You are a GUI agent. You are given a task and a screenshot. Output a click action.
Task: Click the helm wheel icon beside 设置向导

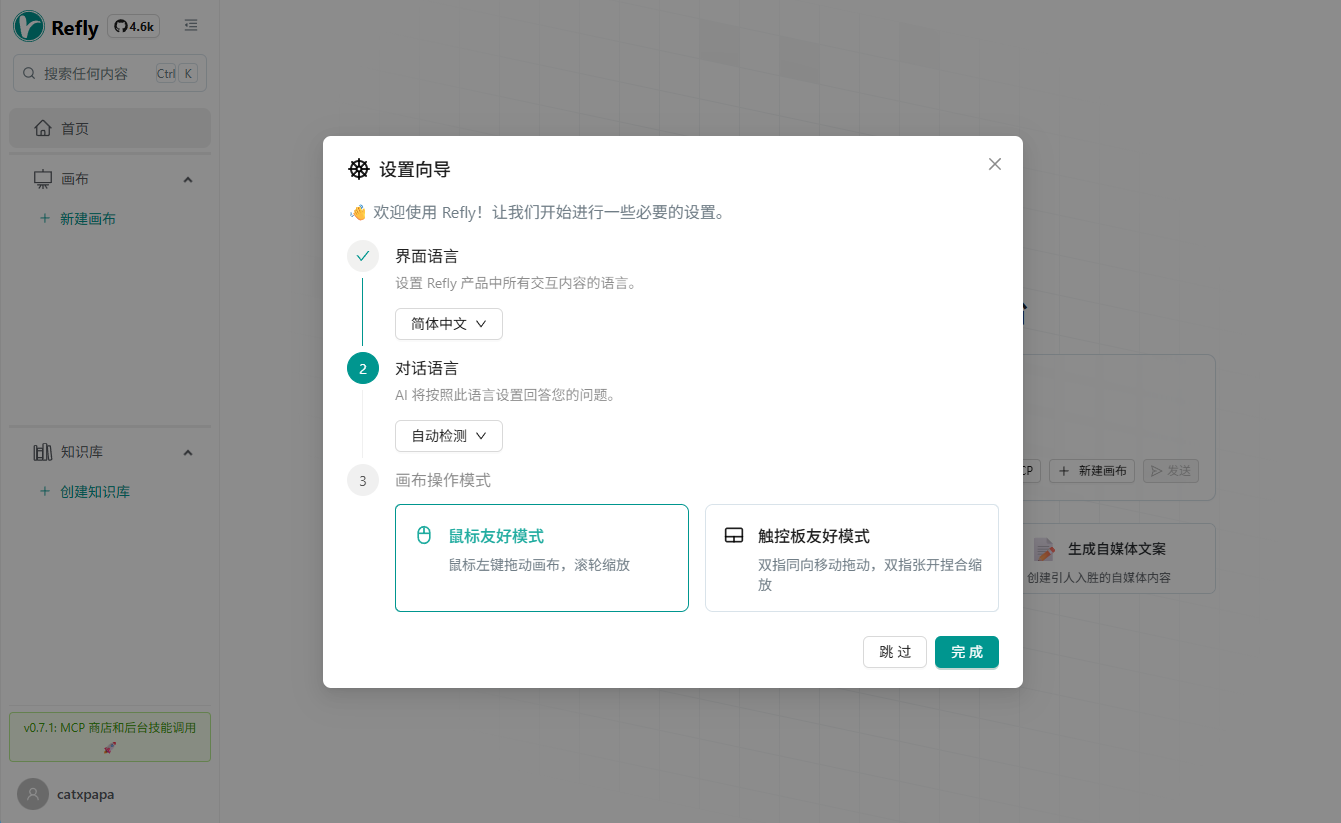click(359, 169)
